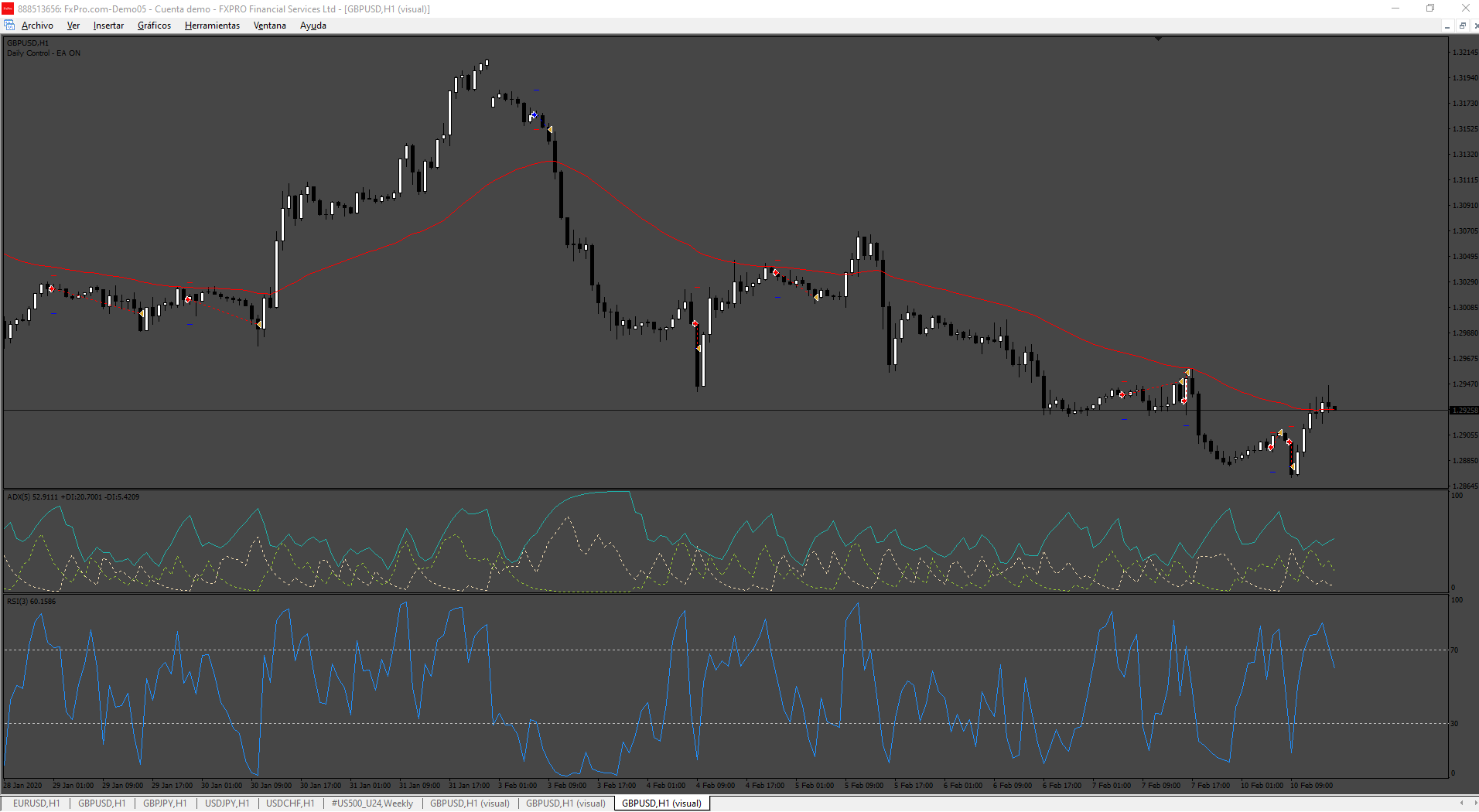The height and width of the screenshot is (812, 1479).
Task: Click RSI scale level 30
Action: point(1454,724)
